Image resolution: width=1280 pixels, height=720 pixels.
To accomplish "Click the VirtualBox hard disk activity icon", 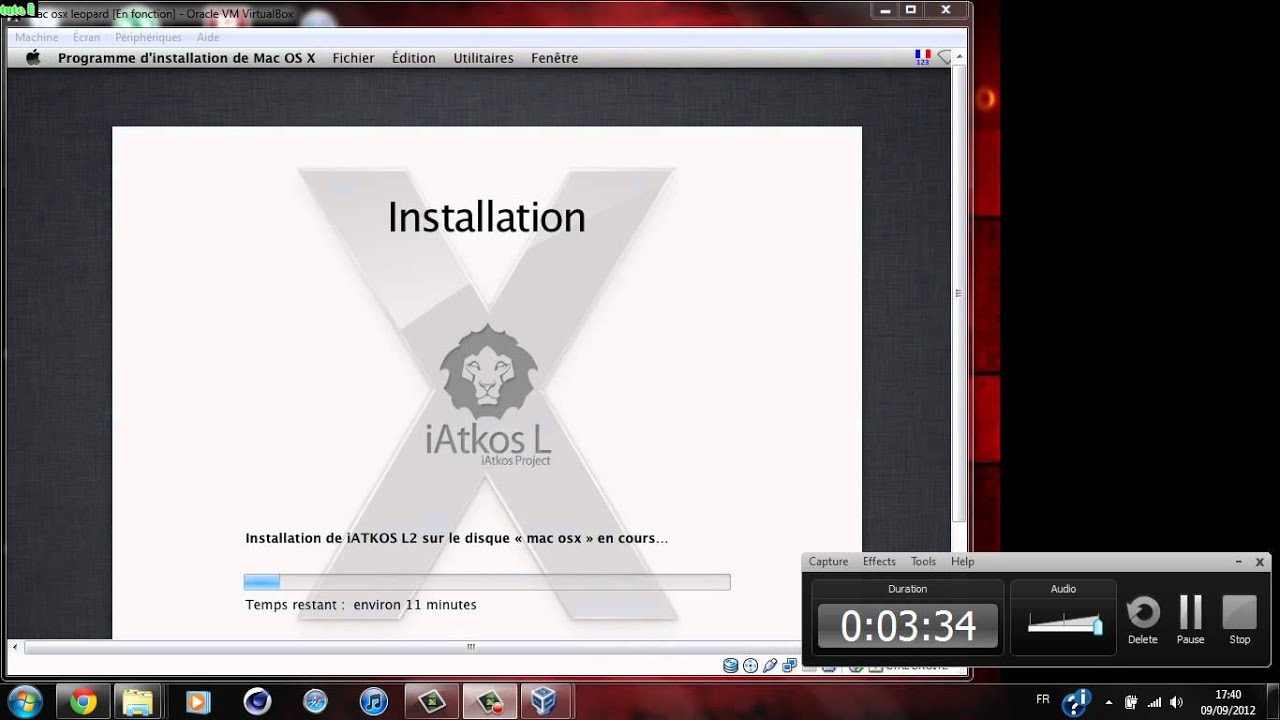I will pyautogui.click(x=731, y=665).
